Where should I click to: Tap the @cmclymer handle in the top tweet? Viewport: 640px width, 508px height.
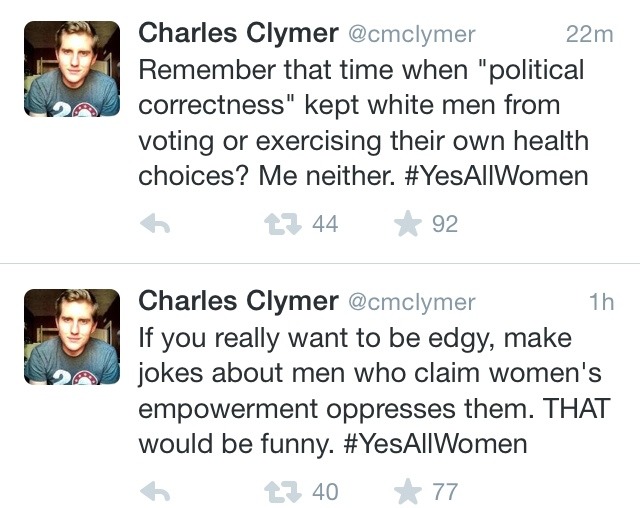(410, 35)
